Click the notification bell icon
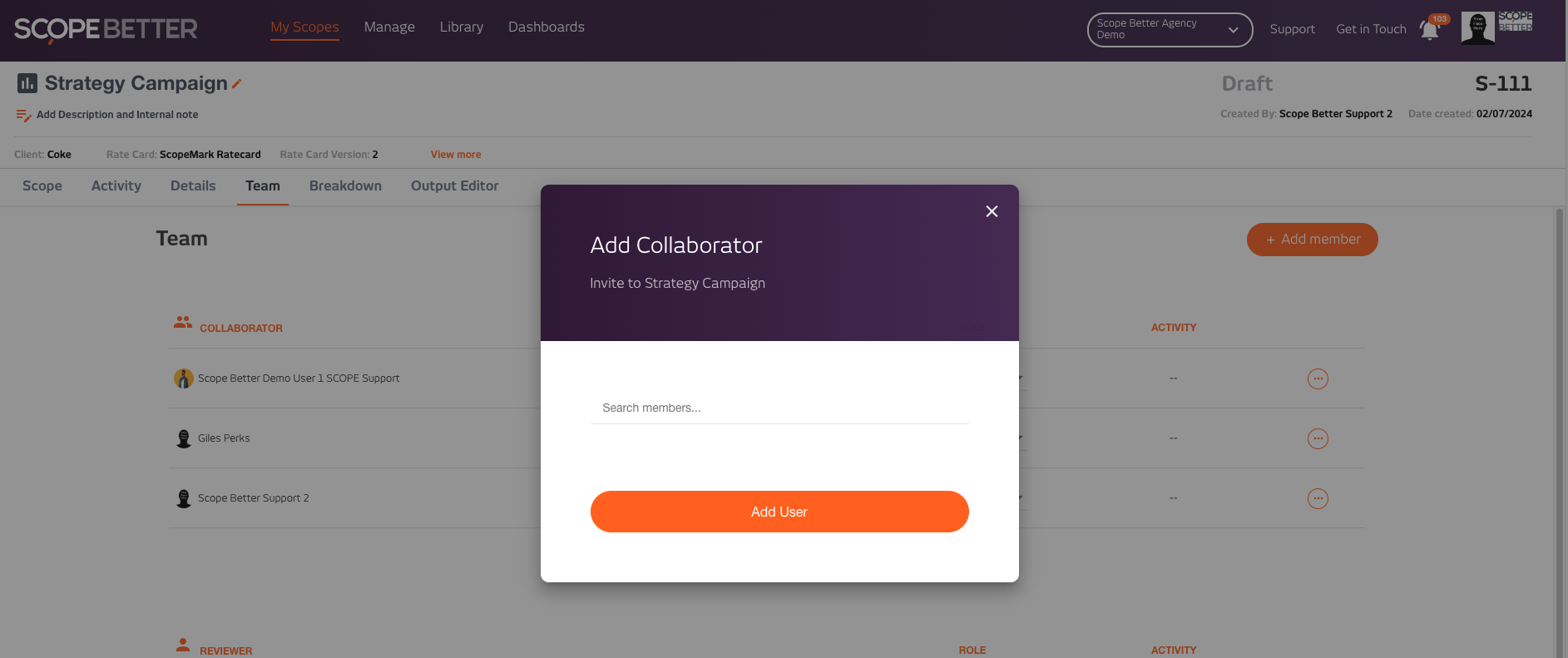1568x658 pixels. click(1429, 31)
